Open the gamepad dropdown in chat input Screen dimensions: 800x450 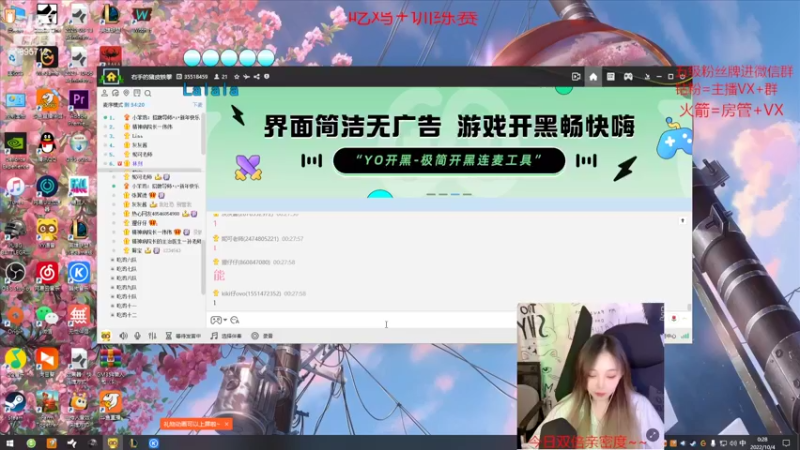218,320
